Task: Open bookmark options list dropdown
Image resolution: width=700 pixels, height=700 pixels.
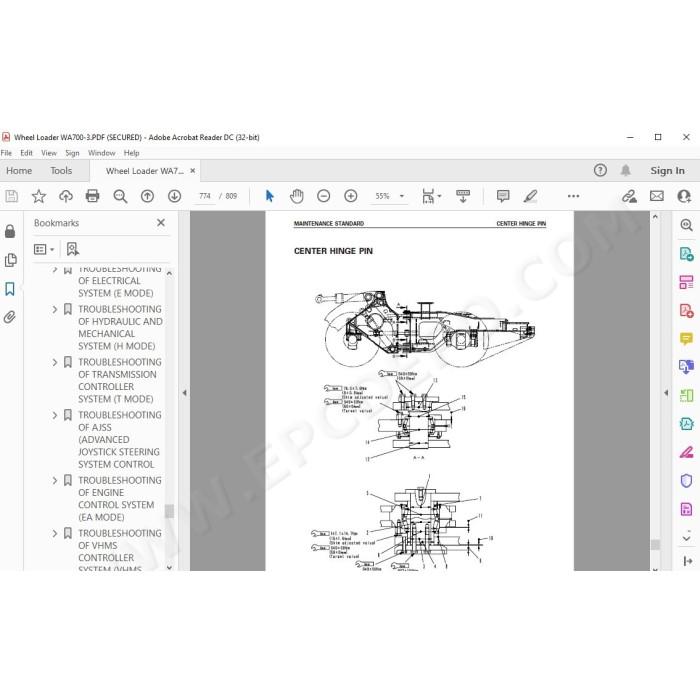Action: (44, 249)
